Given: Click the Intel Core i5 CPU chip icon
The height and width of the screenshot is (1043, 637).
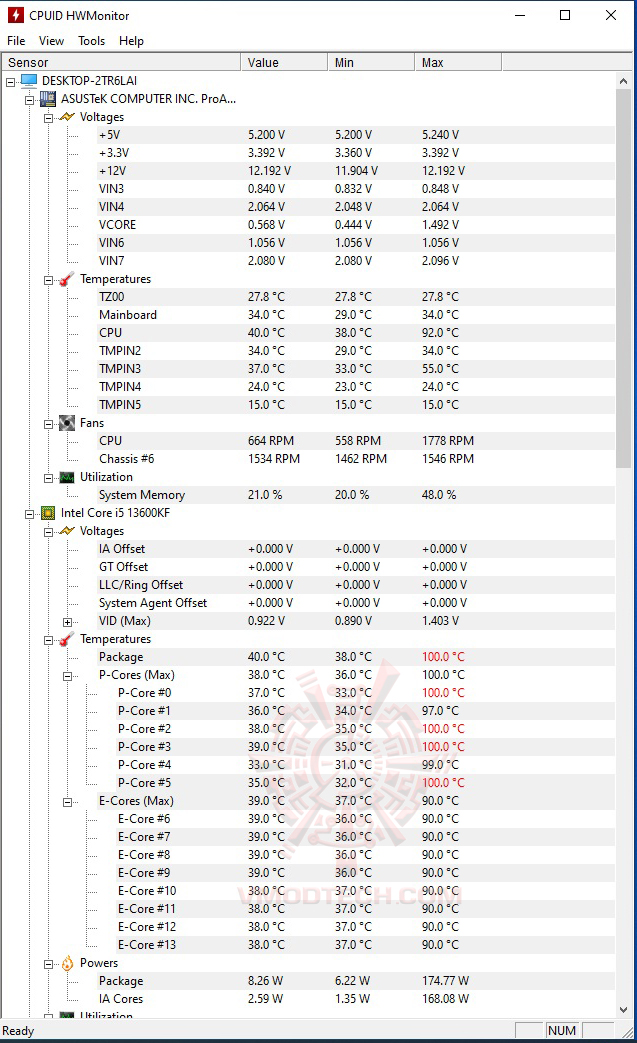Looking at the screenshot, I should coord(48,513).
